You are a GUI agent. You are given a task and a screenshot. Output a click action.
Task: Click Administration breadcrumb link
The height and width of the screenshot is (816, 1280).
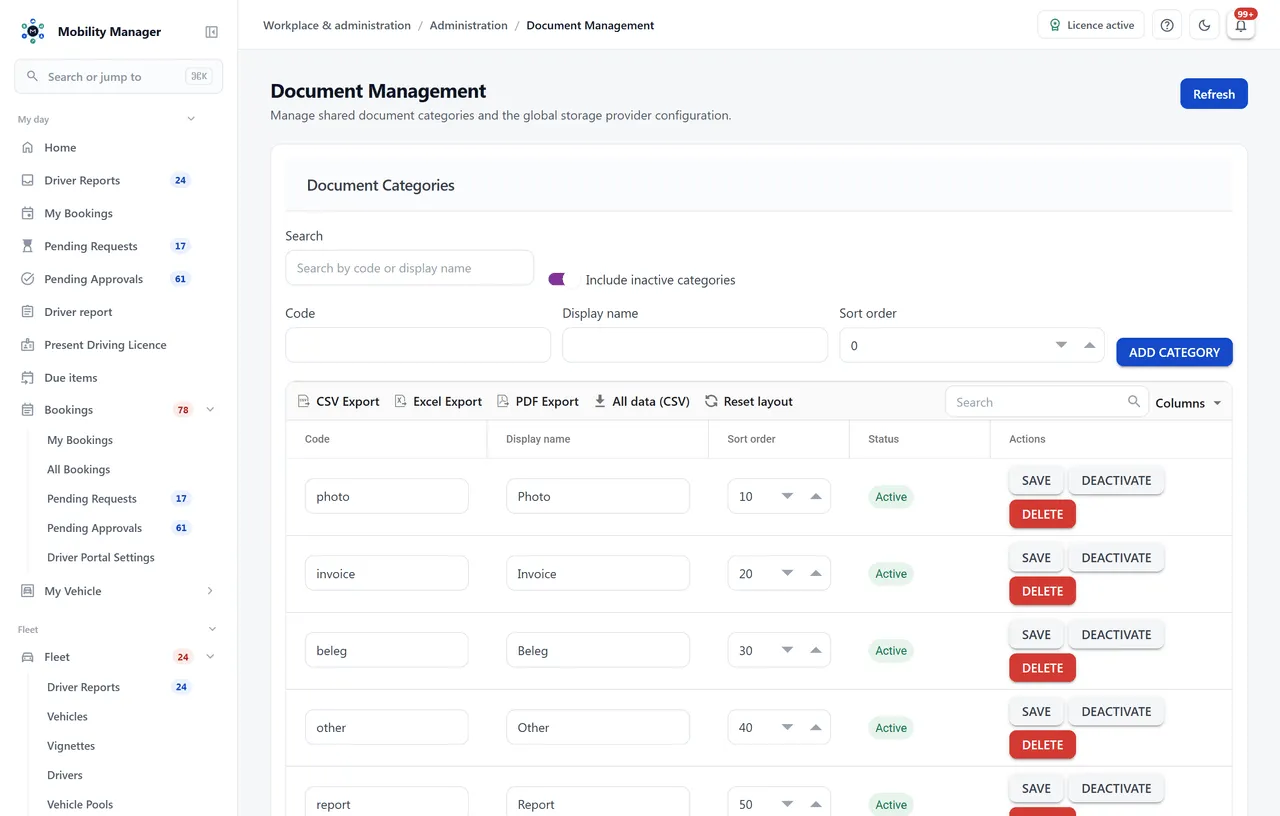tap(469, 25)
